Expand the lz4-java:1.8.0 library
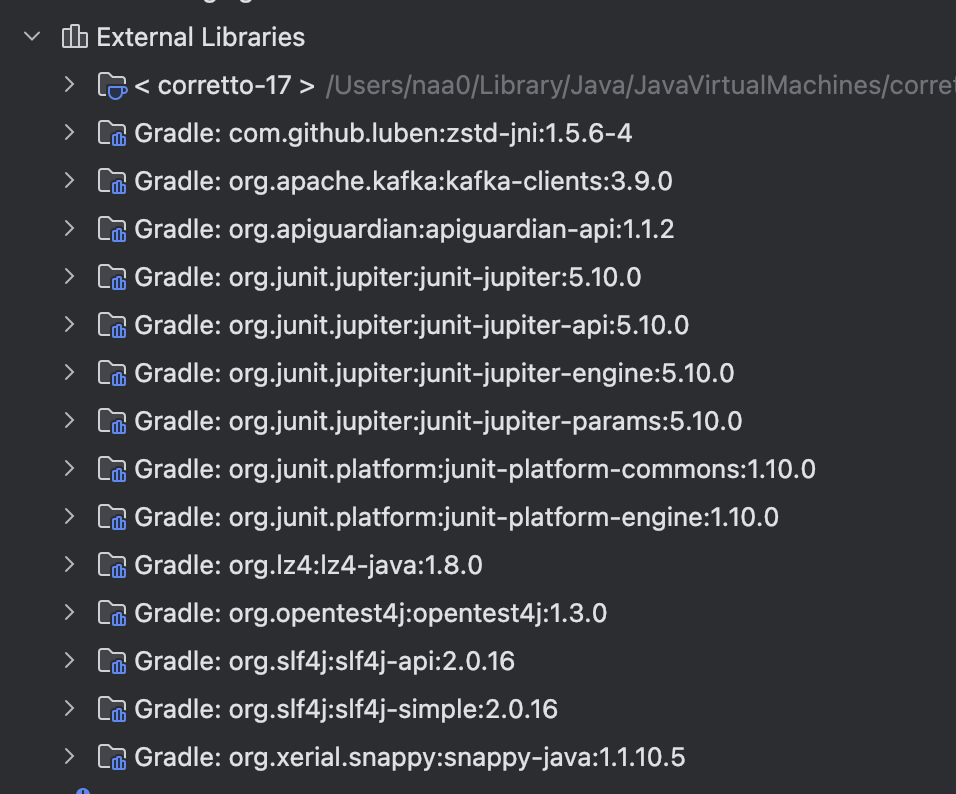The height and width of the screenshot is (794, 956). [70, 565]
